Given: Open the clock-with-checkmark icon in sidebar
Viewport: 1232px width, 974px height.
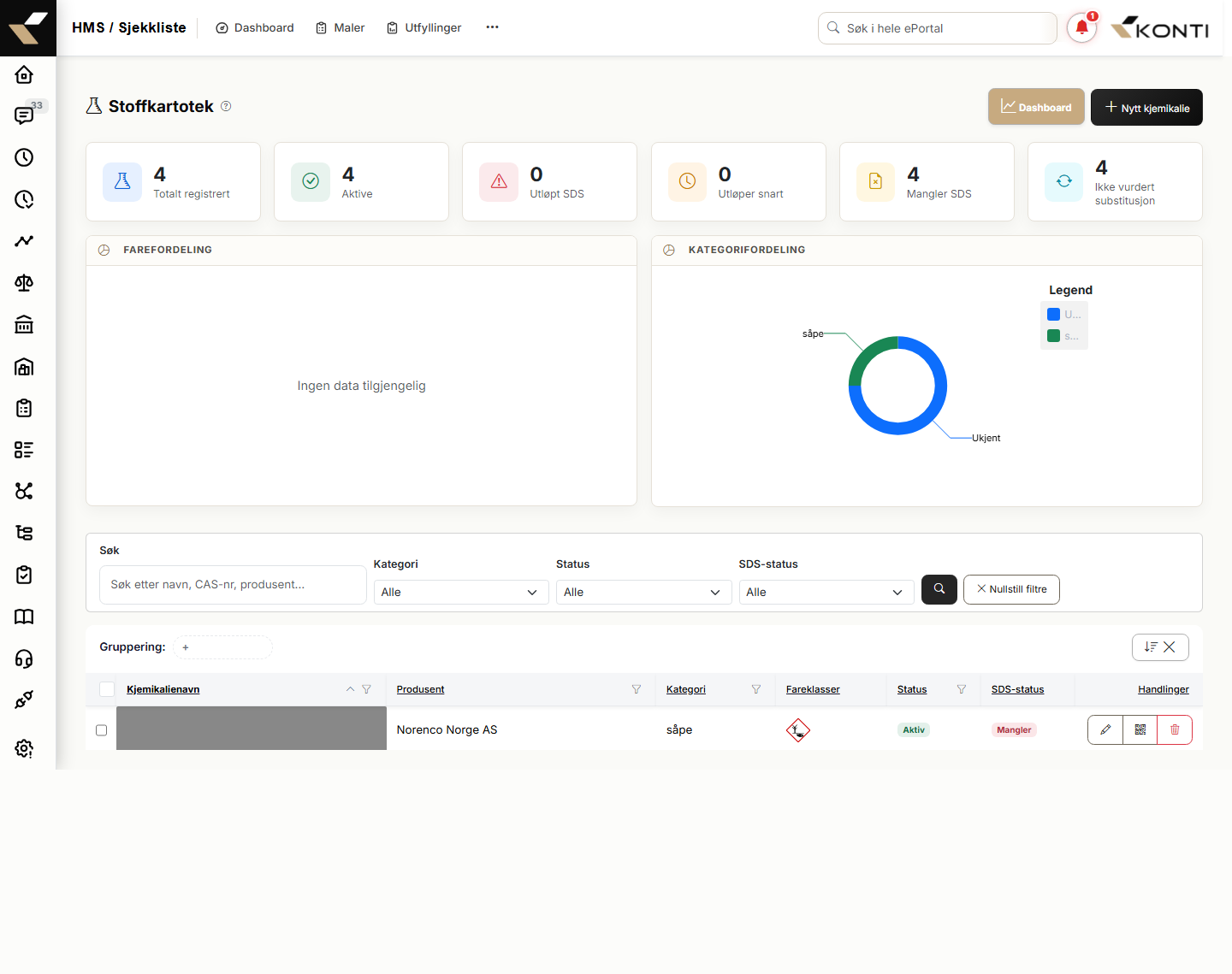Looking at the screenshot, I should coord(24,199).
